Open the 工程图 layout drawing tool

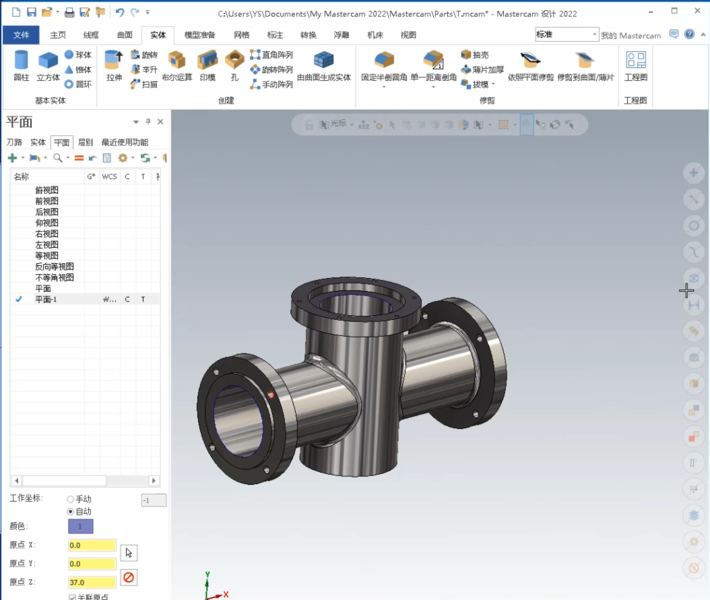pos(636,66)
